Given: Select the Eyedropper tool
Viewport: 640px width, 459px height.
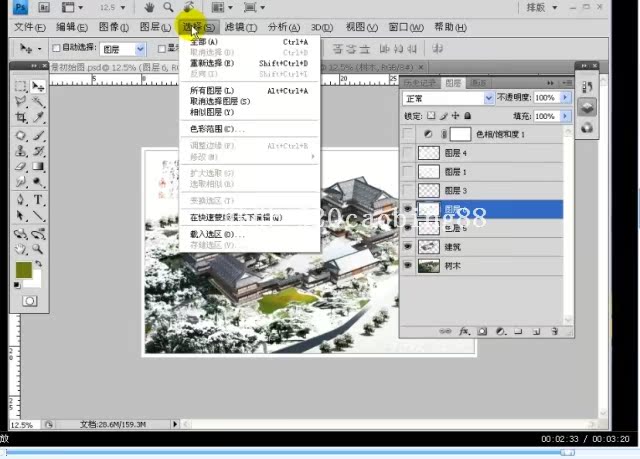Looking at the screenshot, I should 38,118.
